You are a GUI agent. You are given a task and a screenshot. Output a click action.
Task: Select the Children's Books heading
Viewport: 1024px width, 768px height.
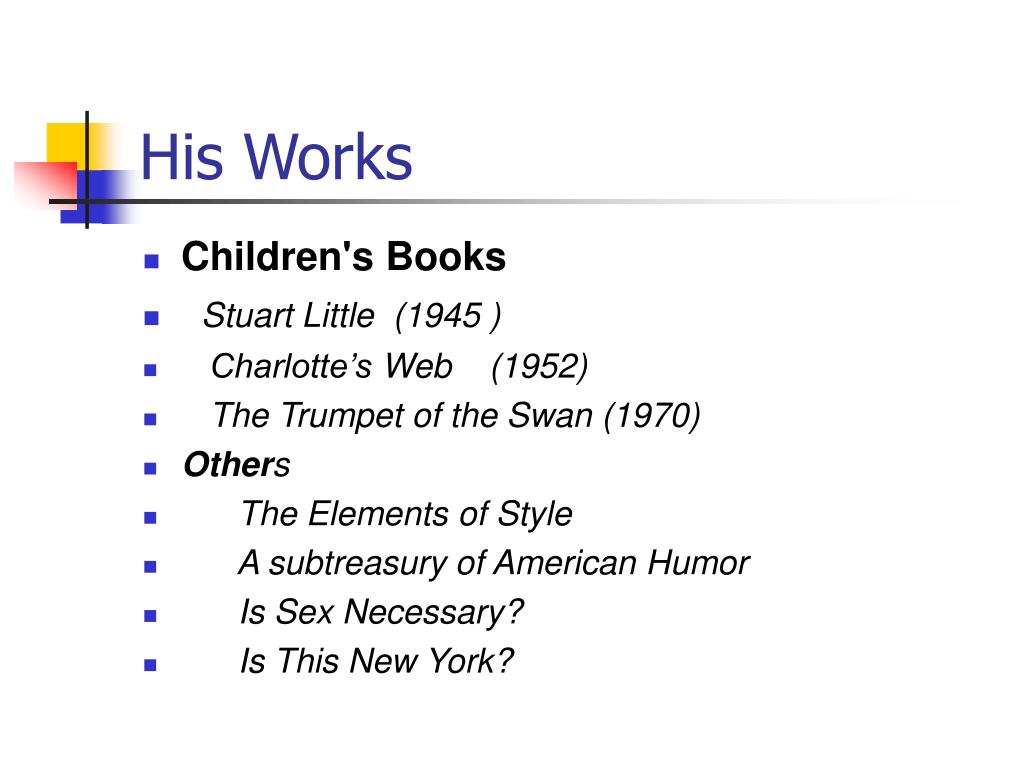[x=344, y=256]
